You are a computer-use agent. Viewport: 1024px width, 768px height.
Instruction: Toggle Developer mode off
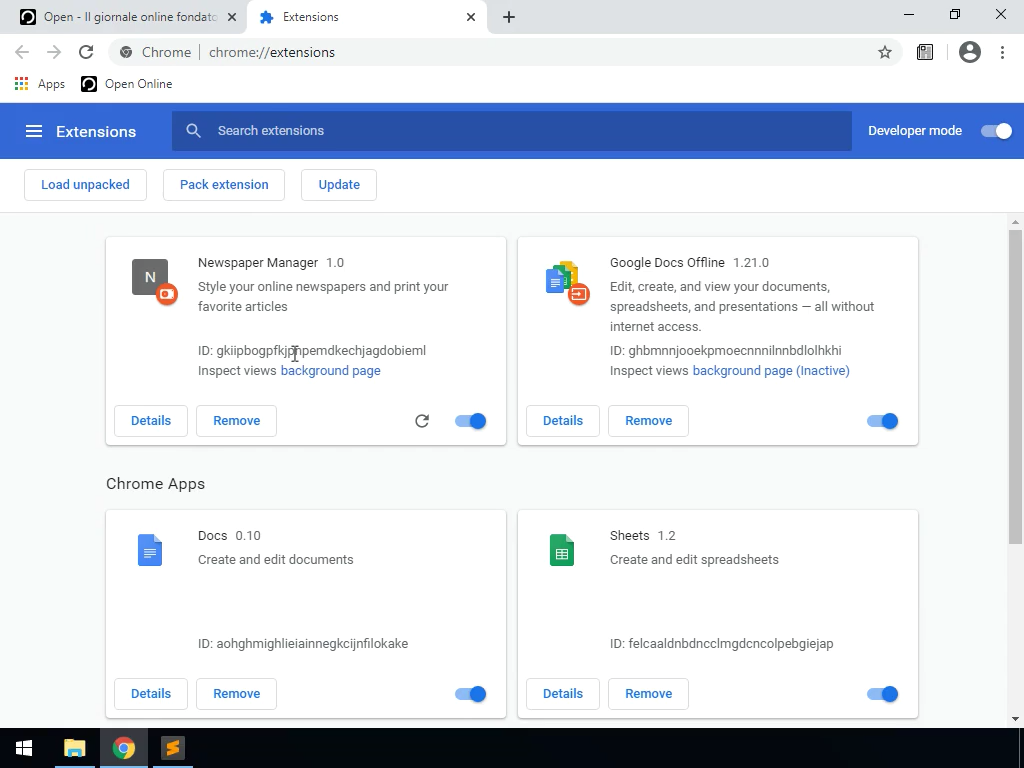click(997, 131)
